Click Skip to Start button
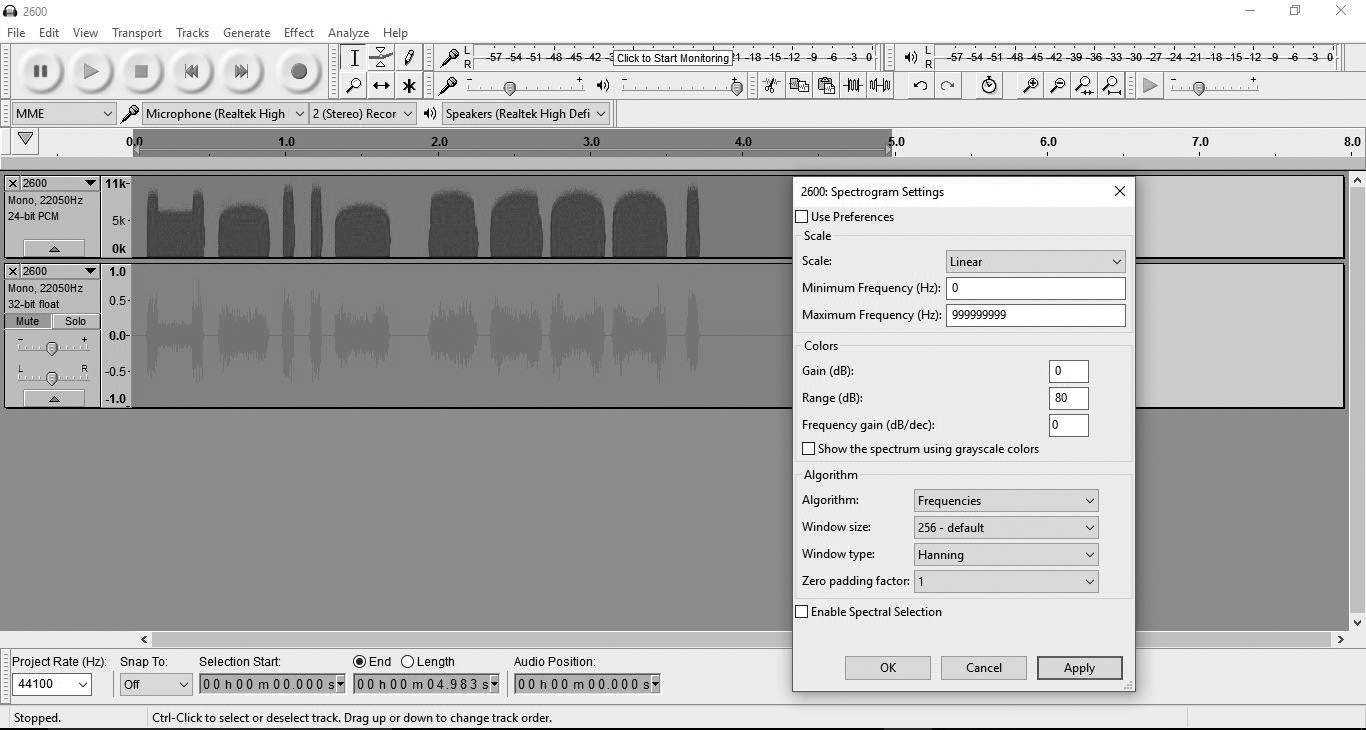Viewport: 1366px width, 730px height. (191, 71)
